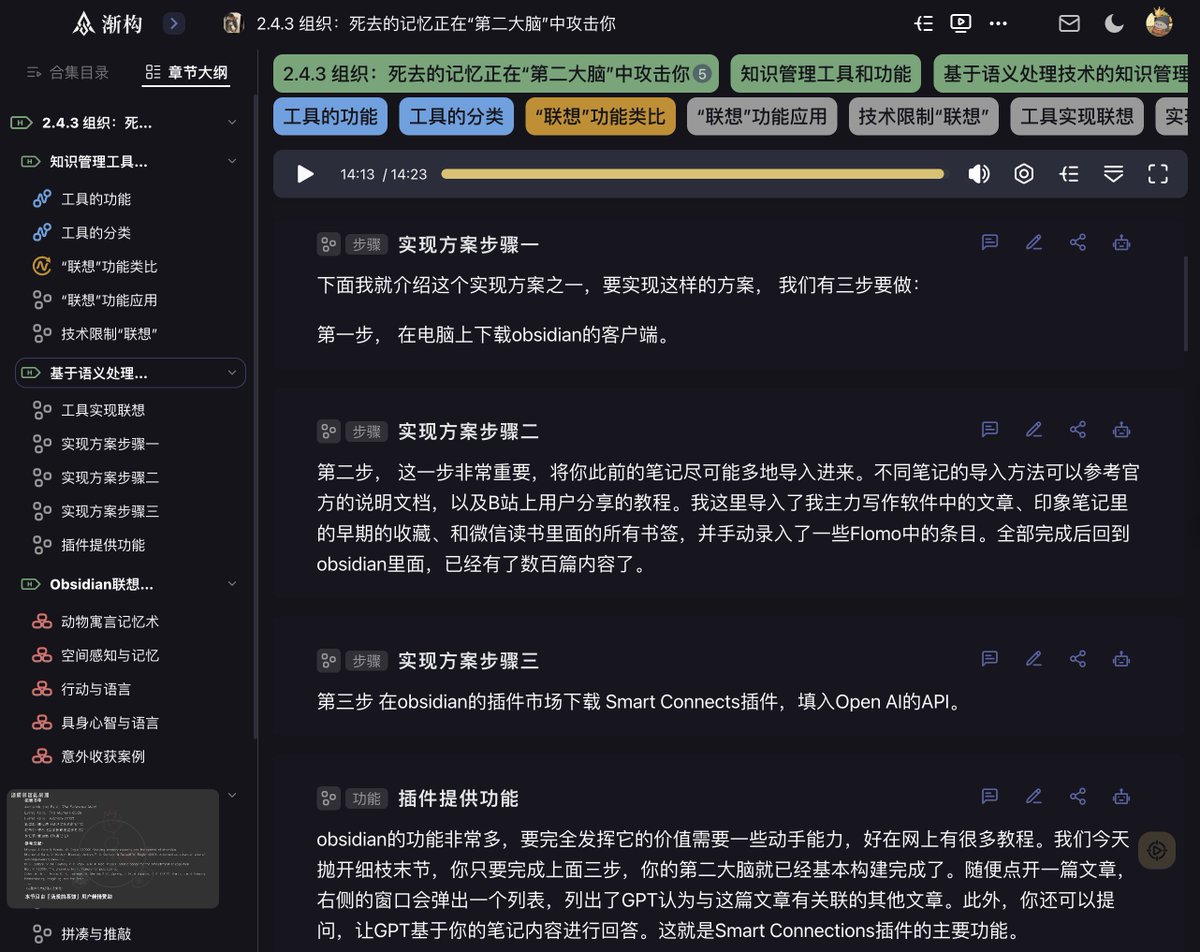This screenshot has width=1200, height=952.
Task: Open AI robot for 实现方案步骤二 card
Action: click(1122, 429)
